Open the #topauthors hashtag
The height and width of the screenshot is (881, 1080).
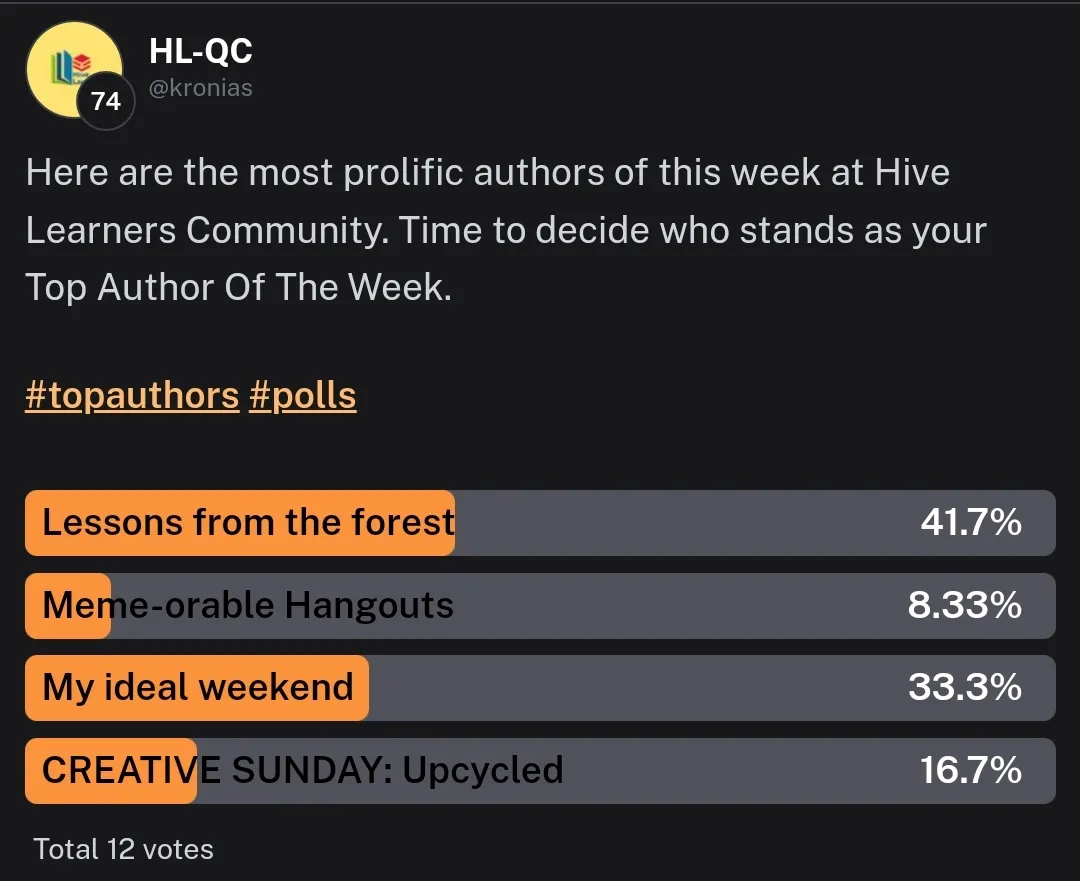(132, 396)
